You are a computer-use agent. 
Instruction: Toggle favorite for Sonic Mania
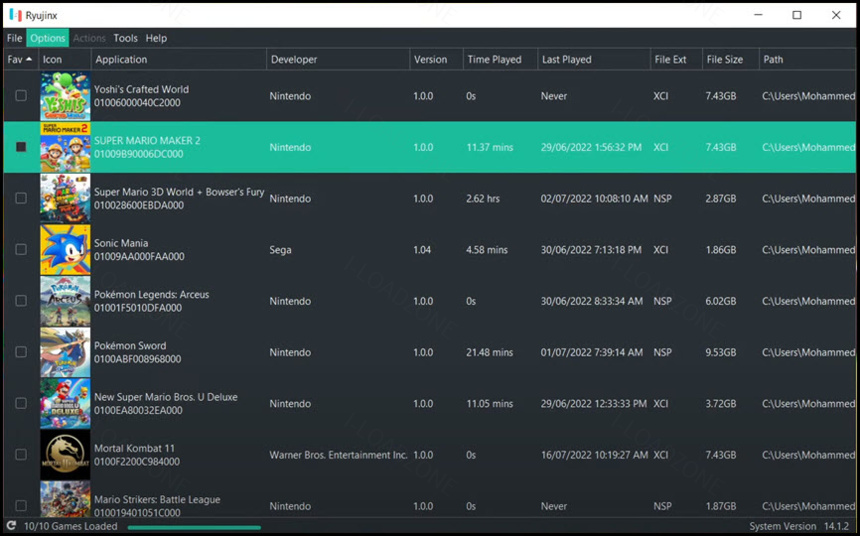(21, 250)
